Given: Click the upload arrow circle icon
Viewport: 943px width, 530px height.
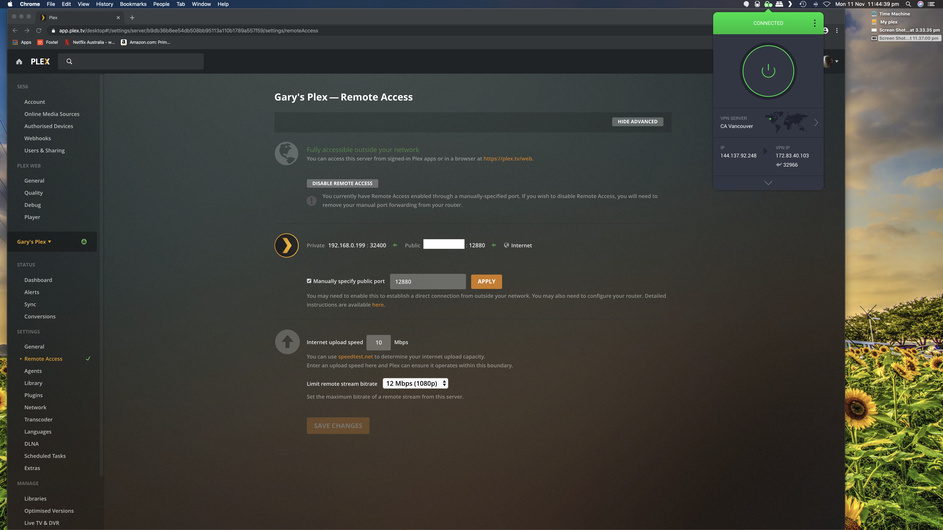Looking at the screenshot, I should [287, 342].
